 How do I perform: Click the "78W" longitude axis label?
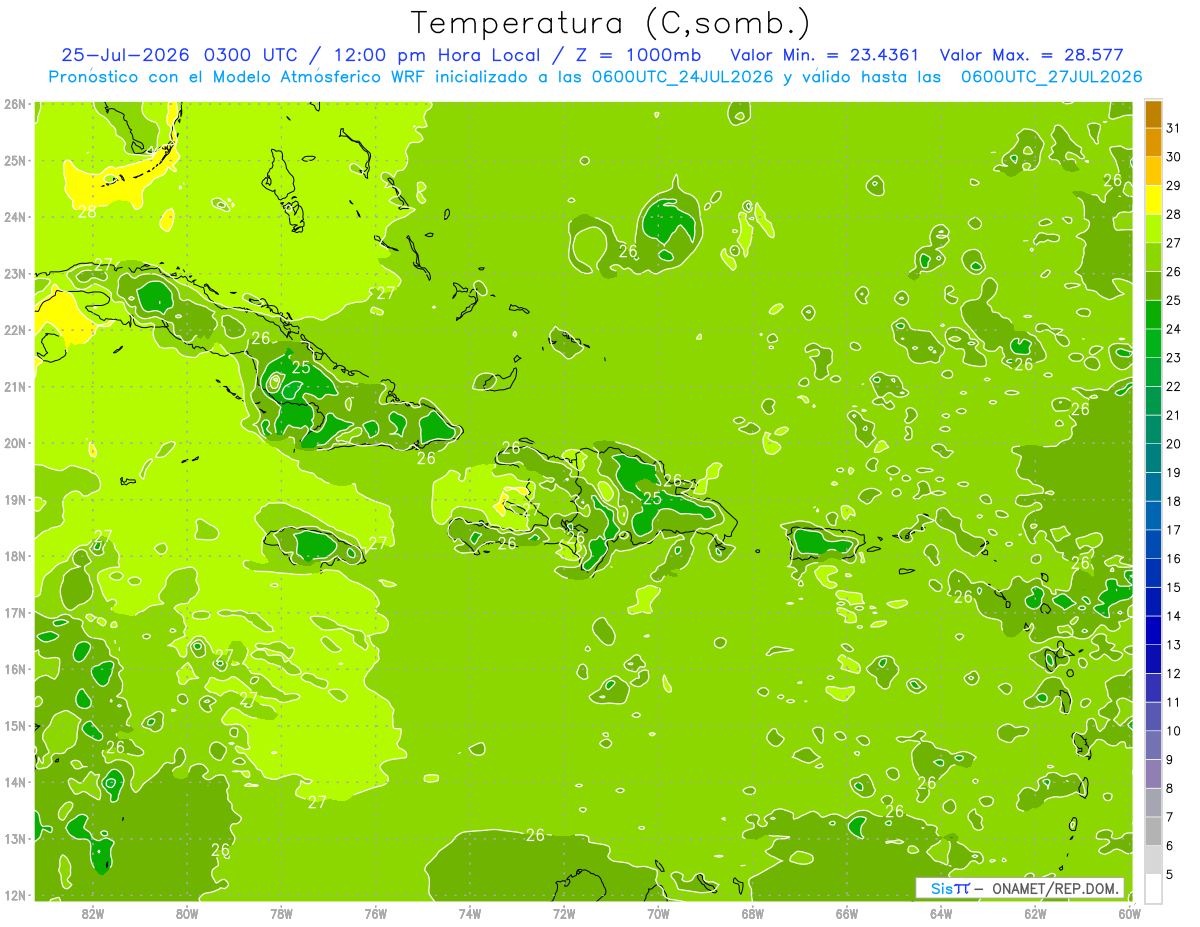(x=281, y=914)
